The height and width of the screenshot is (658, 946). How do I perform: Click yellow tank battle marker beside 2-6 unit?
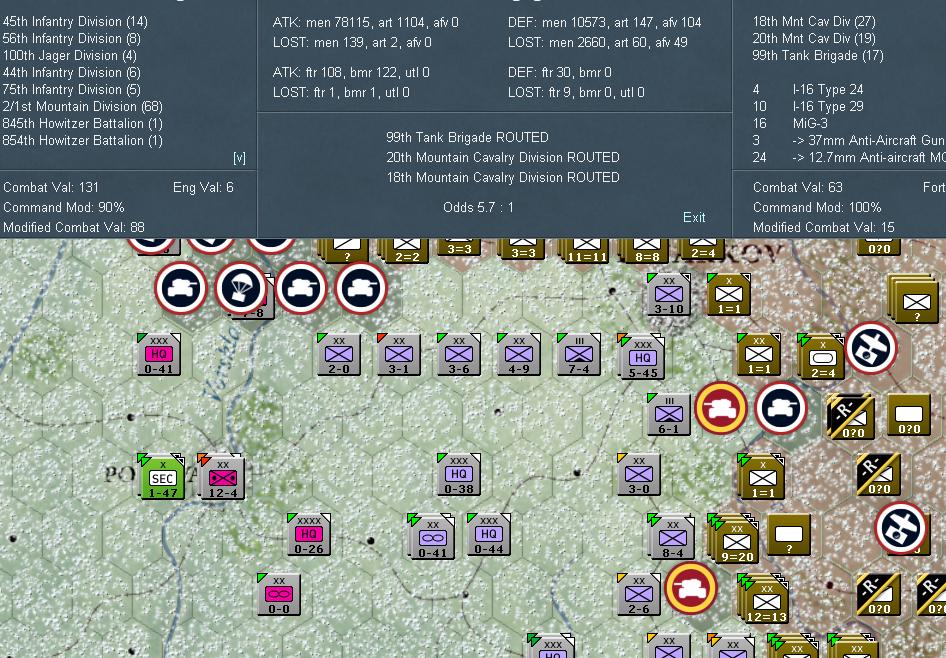691,588
